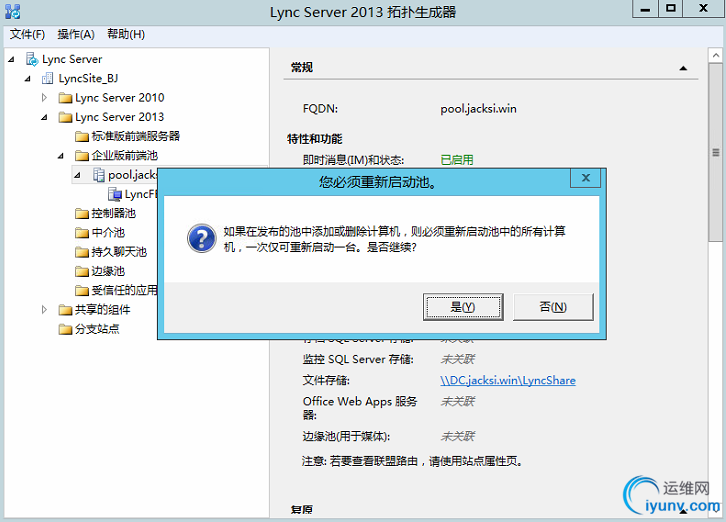This screenshot has width=726, height=522.
Task: Click 未关联 next to Office Web Apps 服务器
Action: (x=457, y=401)
